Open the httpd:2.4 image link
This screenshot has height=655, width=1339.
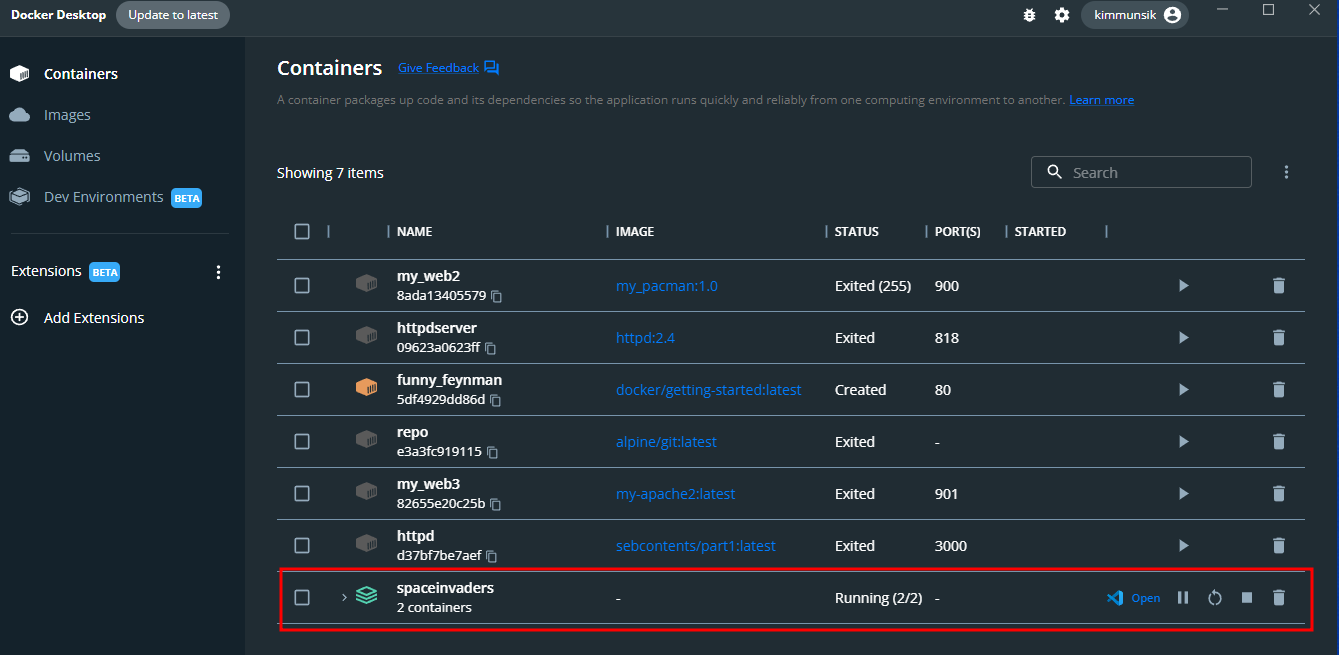pyautogui.click(x=645, y=338)
